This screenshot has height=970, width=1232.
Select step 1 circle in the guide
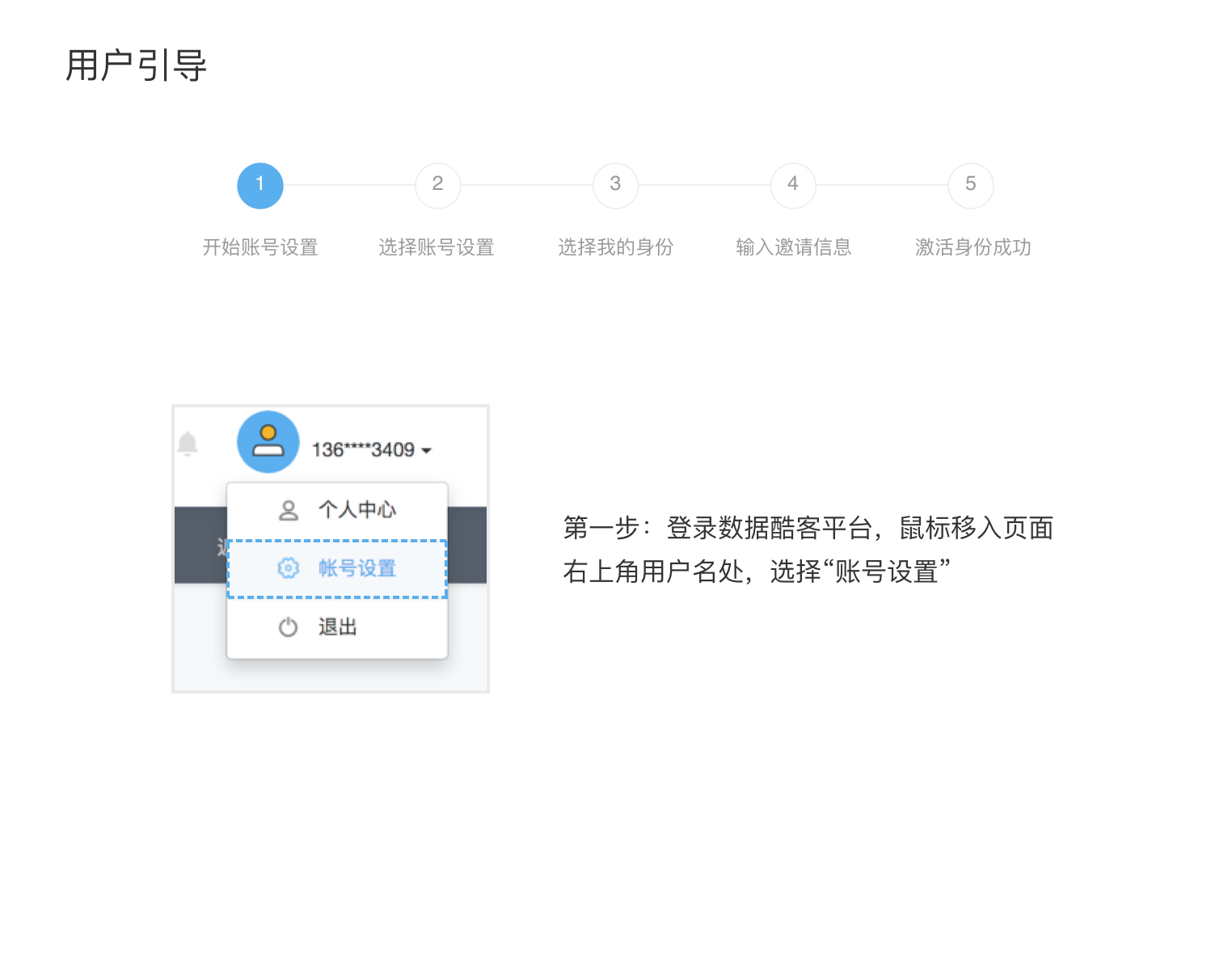coord(259,185)
